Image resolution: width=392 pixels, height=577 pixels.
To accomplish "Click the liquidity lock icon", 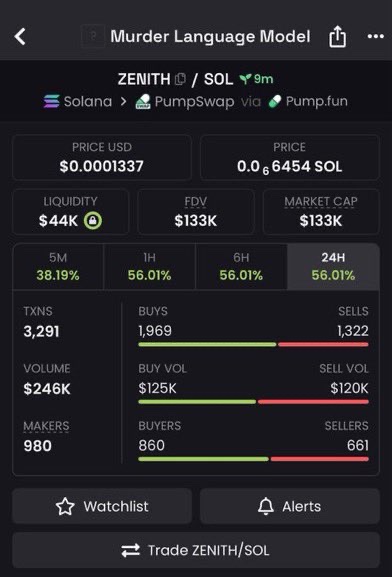I will [x=93, y=221].
